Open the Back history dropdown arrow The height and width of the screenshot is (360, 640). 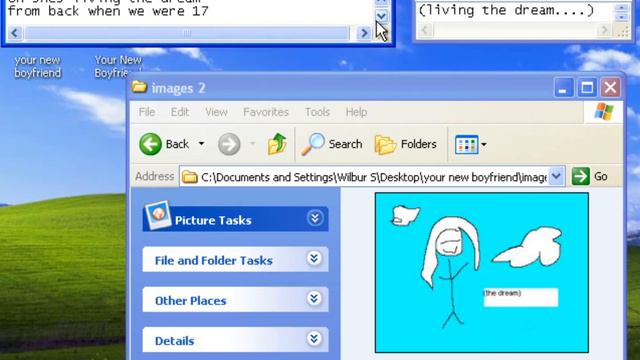[x=201, y=144]
